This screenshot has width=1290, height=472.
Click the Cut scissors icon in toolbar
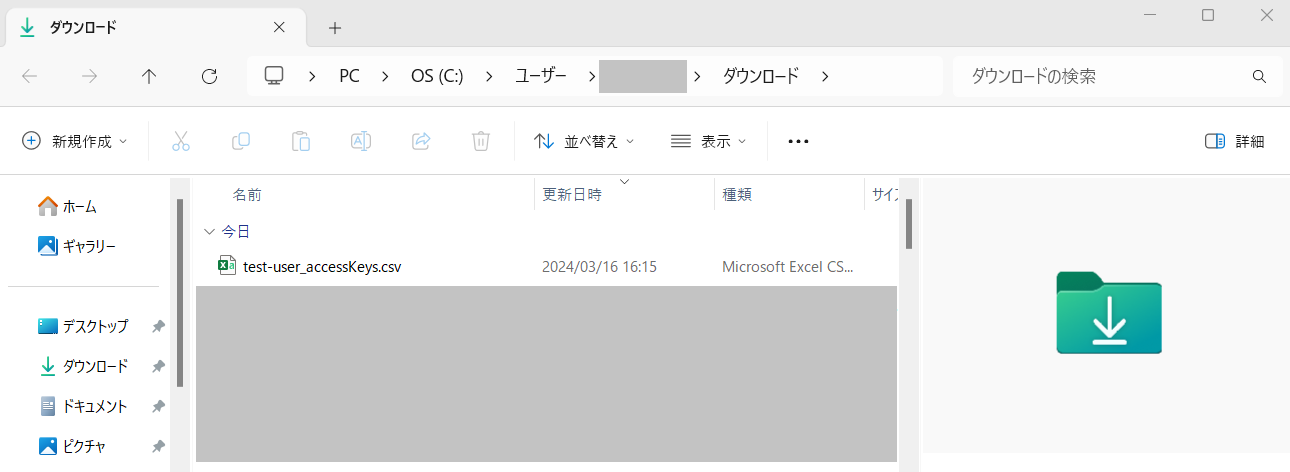(181, 141)
